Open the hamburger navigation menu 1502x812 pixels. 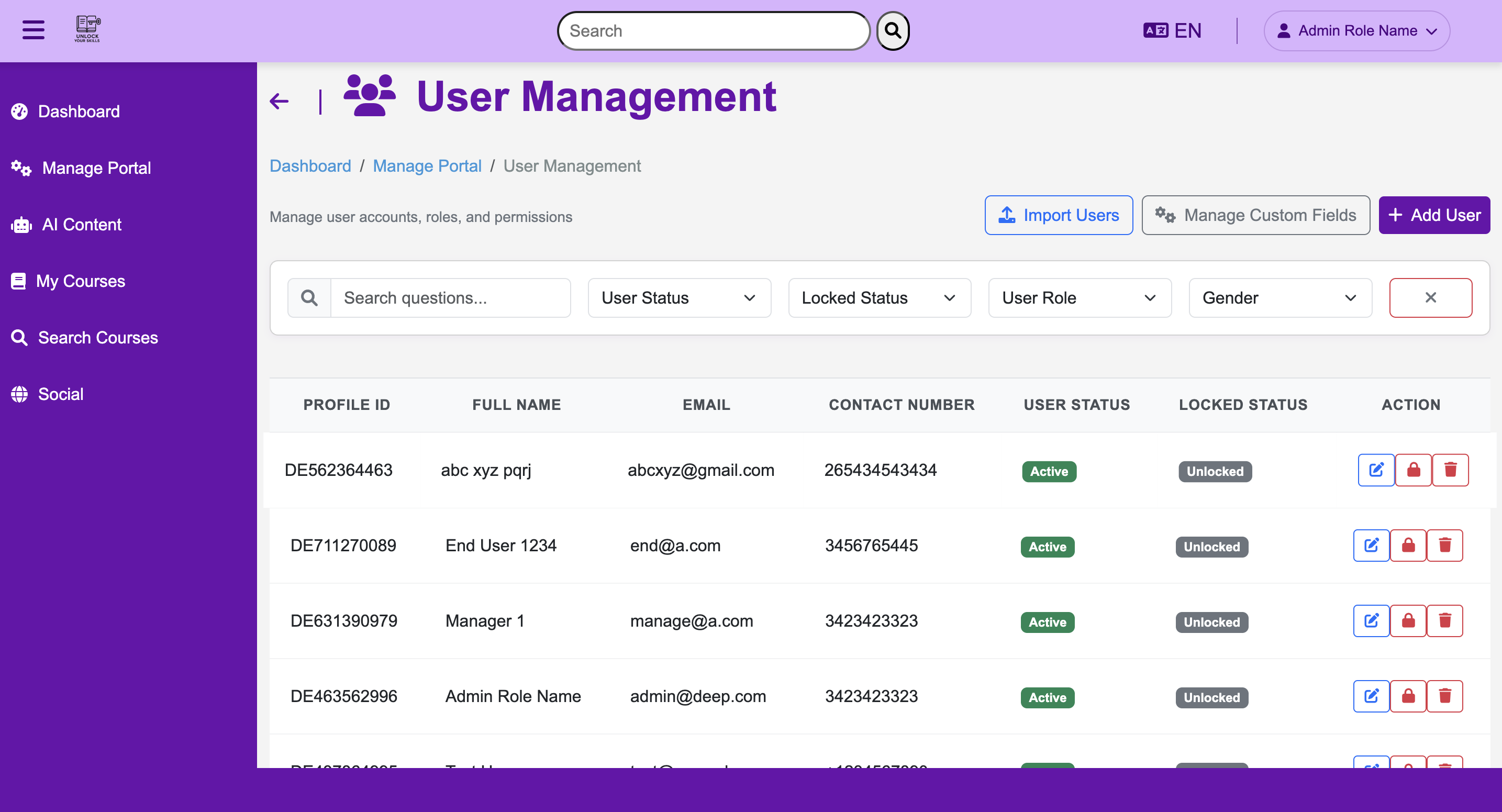(x=32, y=30)
